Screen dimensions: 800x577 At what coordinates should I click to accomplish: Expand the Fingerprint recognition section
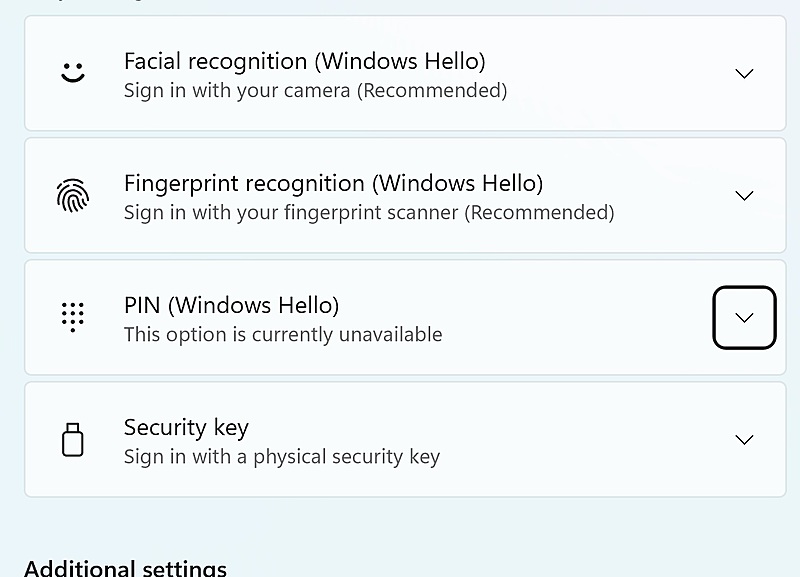click(x=744, y=195)
